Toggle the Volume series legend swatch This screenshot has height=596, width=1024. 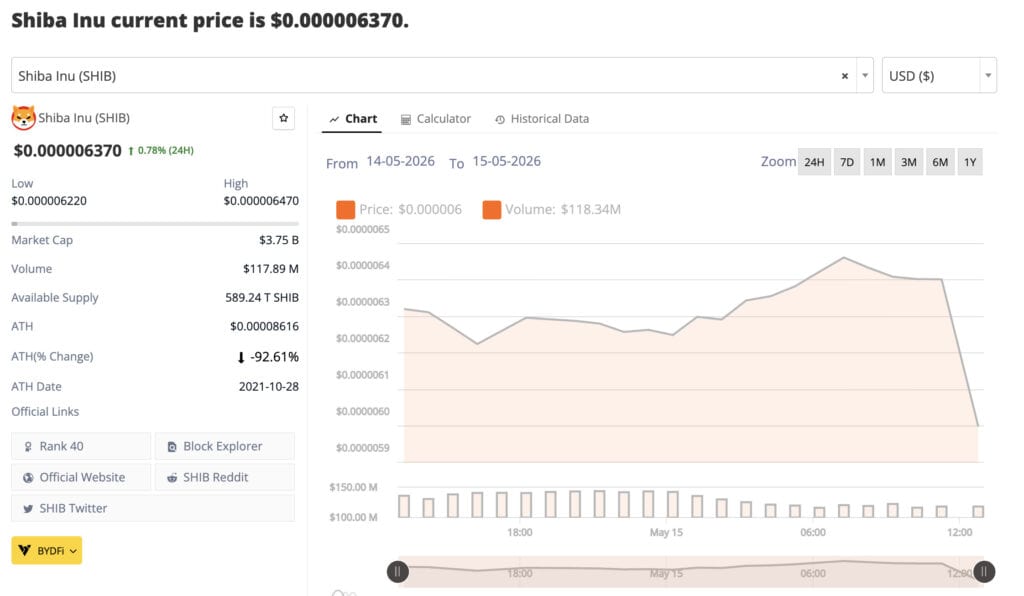492,210
